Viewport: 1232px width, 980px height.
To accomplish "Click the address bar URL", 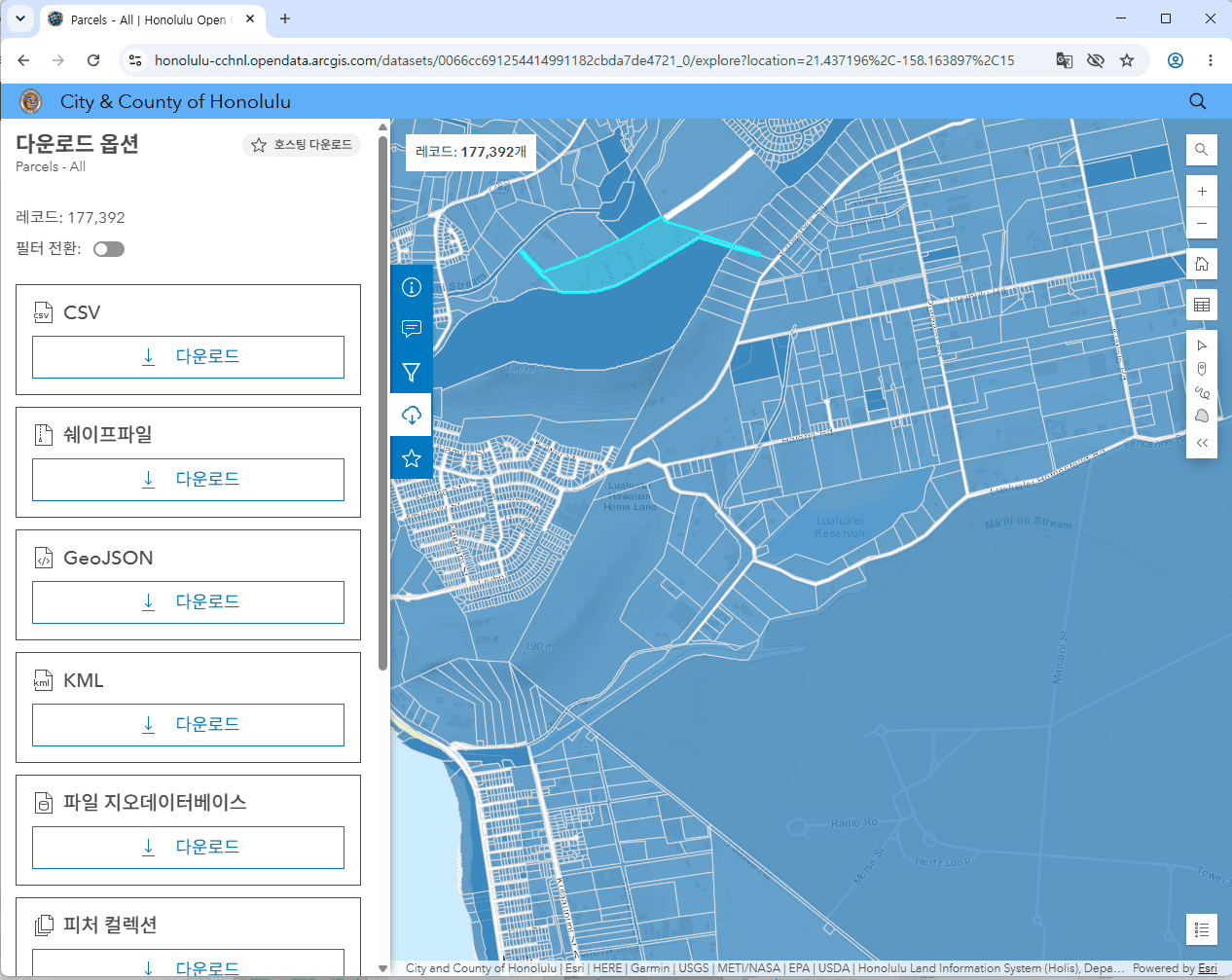I will (x=584, y=60).
